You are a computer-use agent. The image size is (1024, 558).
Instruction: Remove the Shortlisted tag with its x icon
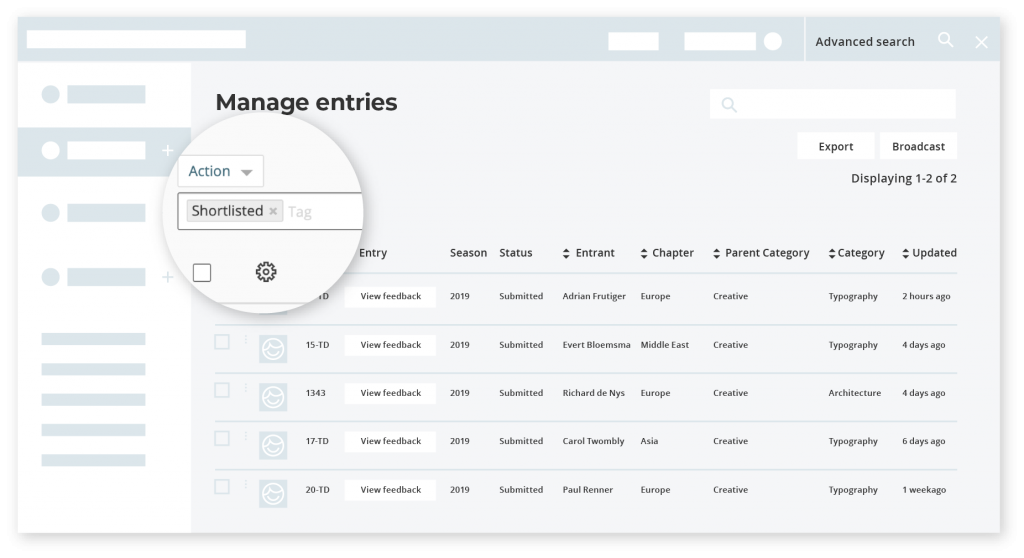click(x=273, y=212)
